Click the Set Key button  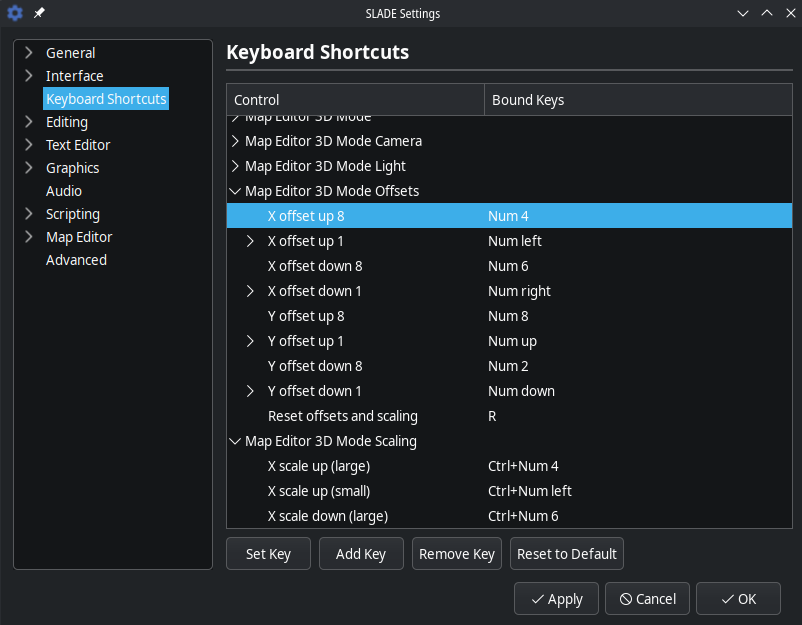point(268,553)
